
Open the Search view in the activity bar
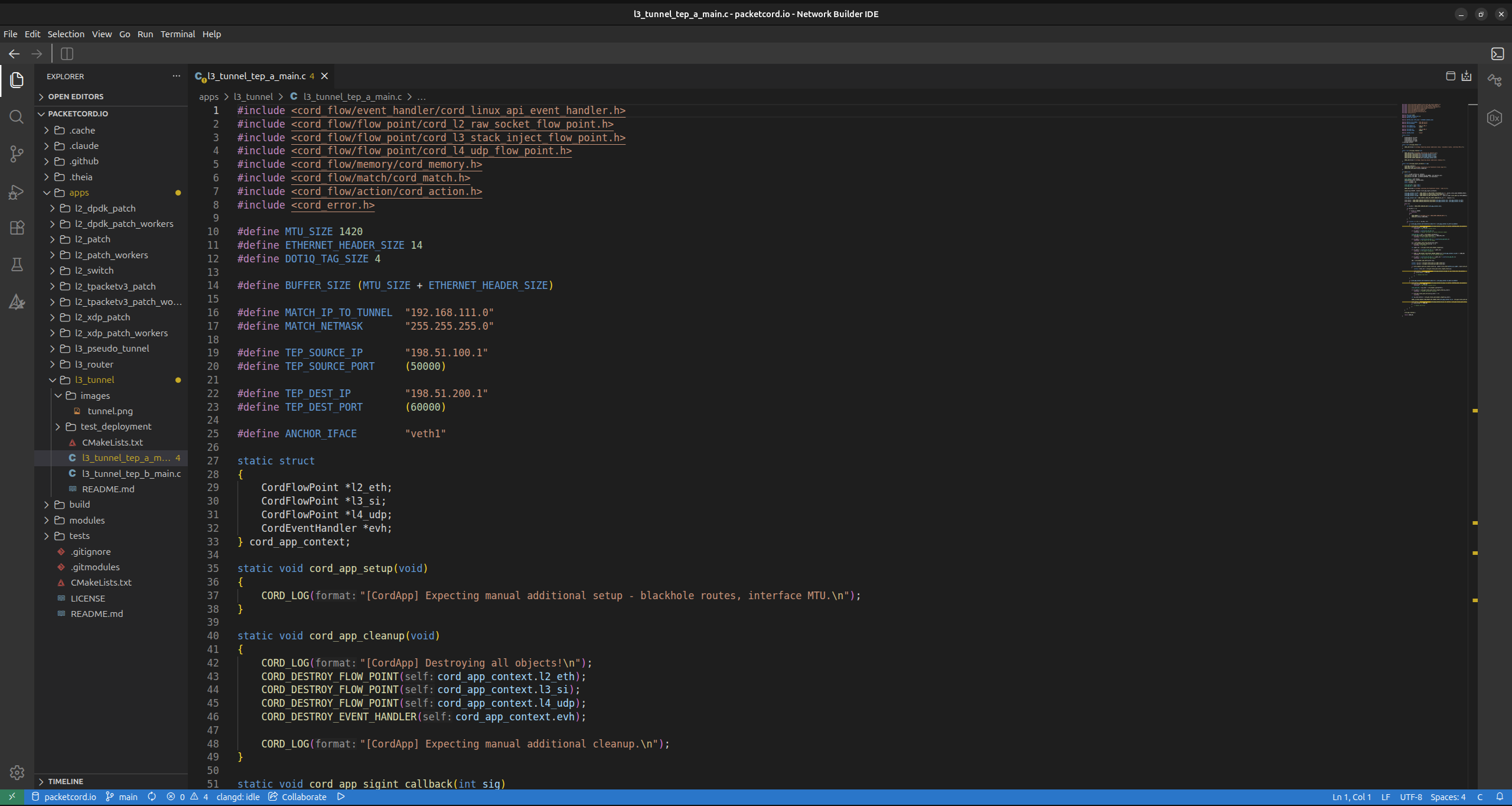pos(17,116)
